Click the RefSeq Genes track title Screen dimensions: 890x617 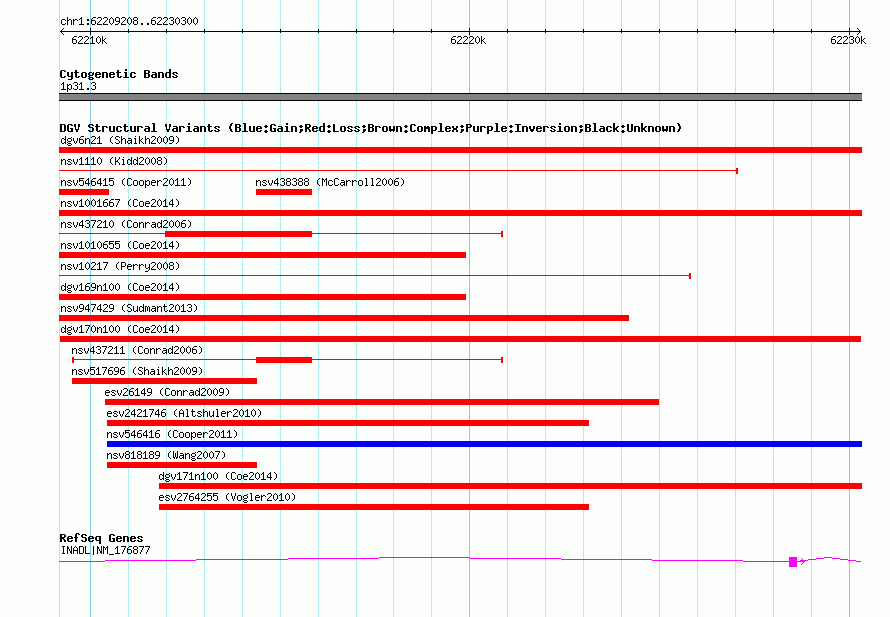(x=101, y=538)
